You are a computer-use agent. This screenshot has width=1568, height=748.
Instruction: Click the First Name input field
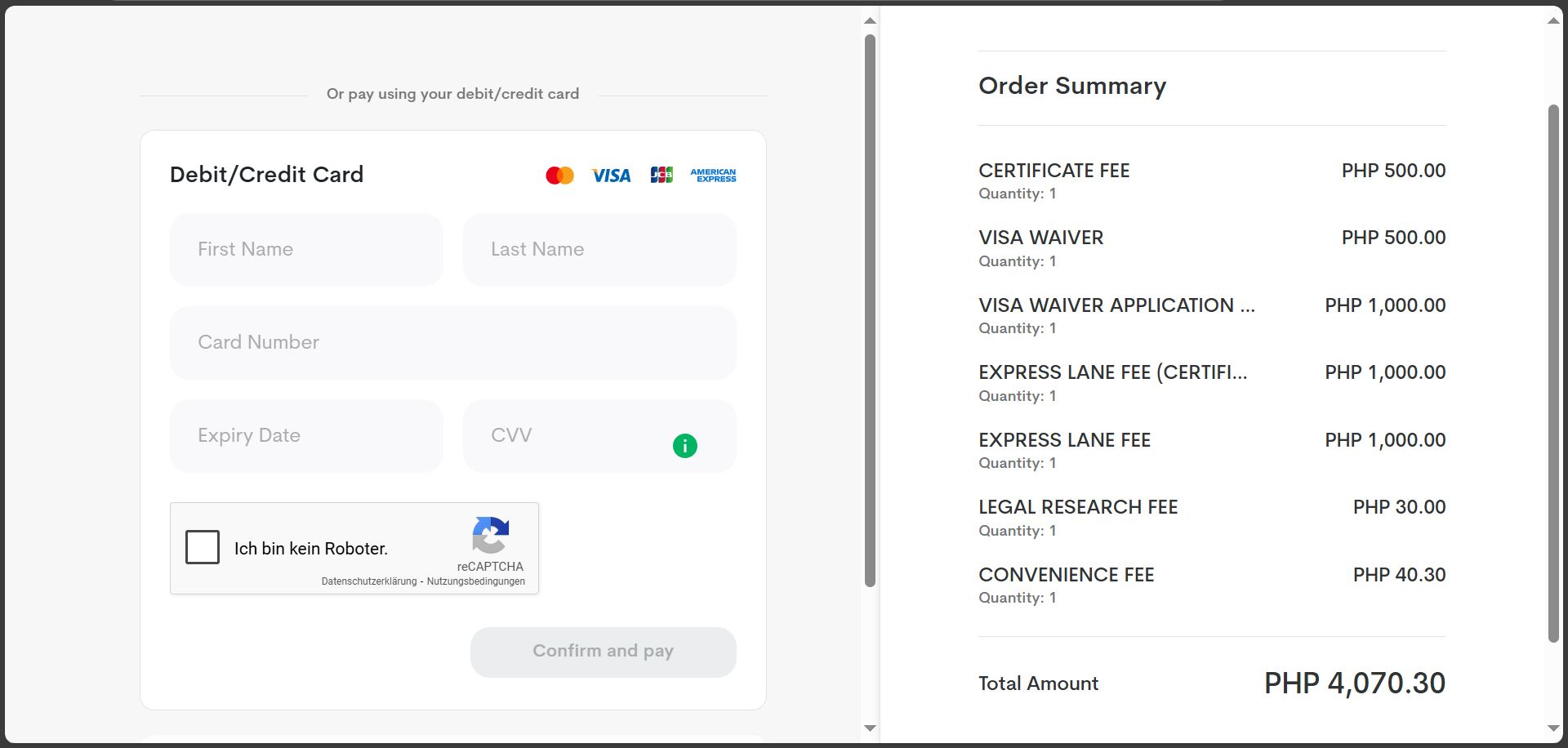point(305,249)
